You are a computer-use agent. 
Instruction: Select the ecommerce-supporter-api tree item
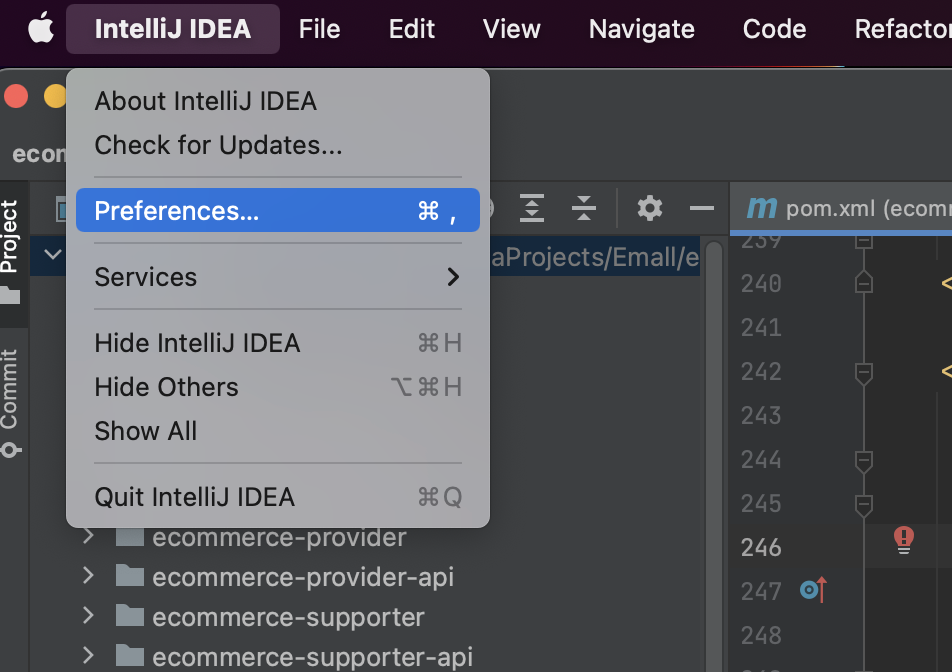[312, 657]
